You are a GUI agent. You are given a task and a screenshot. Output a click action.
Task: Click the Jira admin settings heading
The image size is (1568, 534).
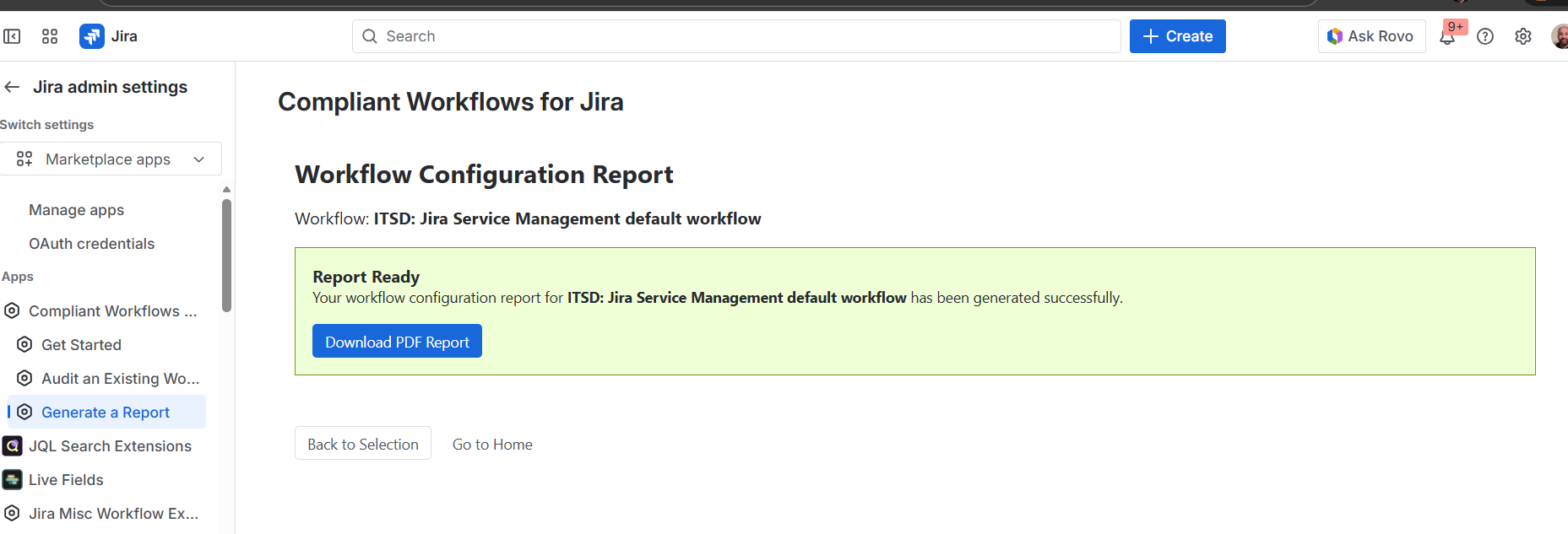pyautogui.click(x=110, y=87)
